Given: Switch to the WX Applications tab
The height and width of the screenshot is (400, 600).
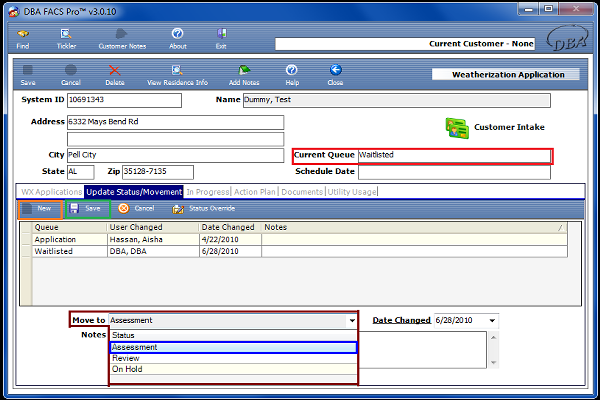Looking at the screenshot, I should [51, 191].
